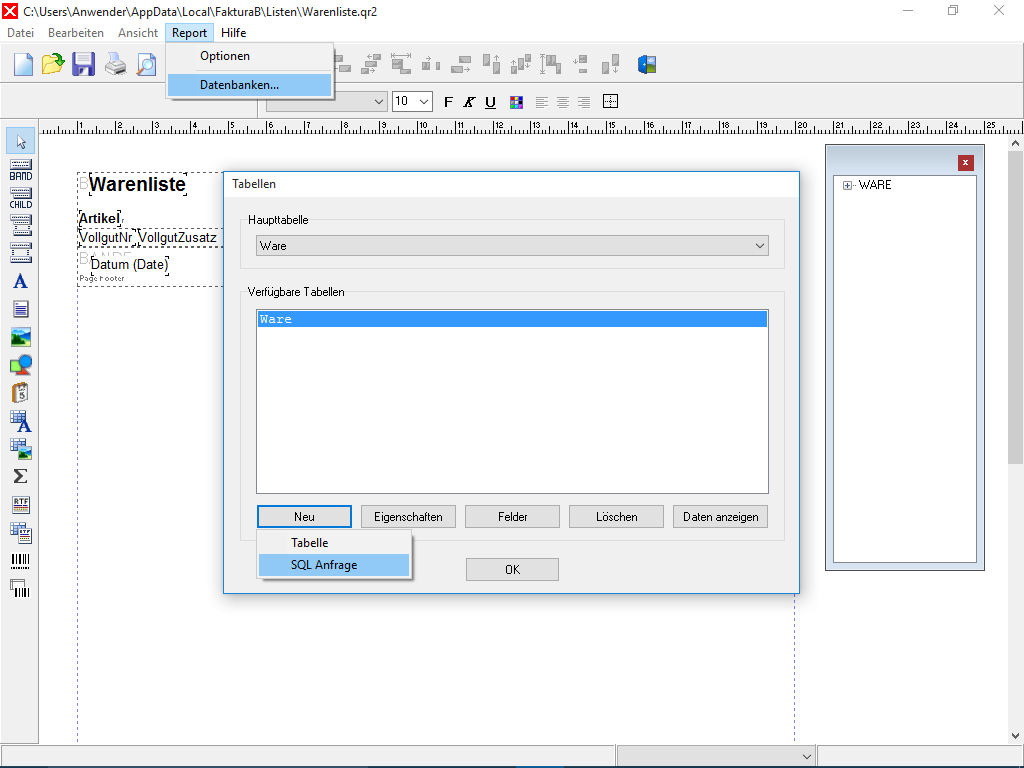Select the RTF rich text tool
Screen dimensions: 1024x768
pos(21,505)
